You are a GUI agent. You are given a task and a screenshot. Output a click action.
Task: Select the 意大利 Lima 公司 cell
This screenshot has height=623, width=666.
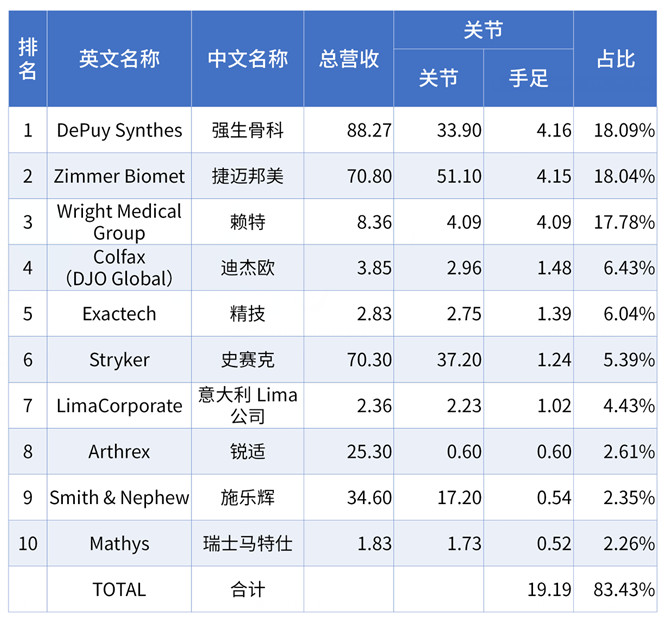point(248,406)
